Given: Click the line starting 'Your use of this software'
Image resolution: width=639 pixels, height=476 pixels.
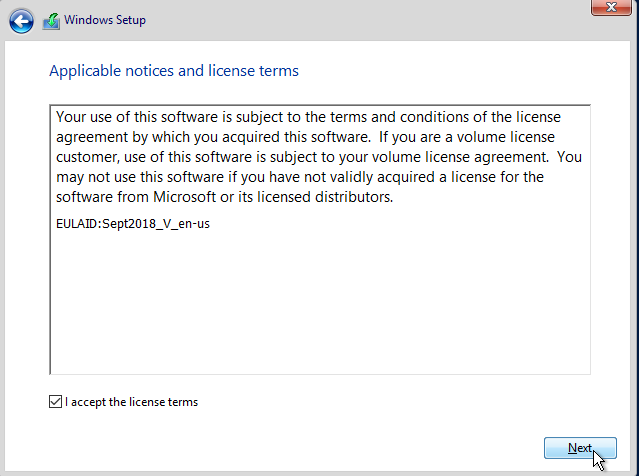Looking at the screenshot, I should click(308, 117).
